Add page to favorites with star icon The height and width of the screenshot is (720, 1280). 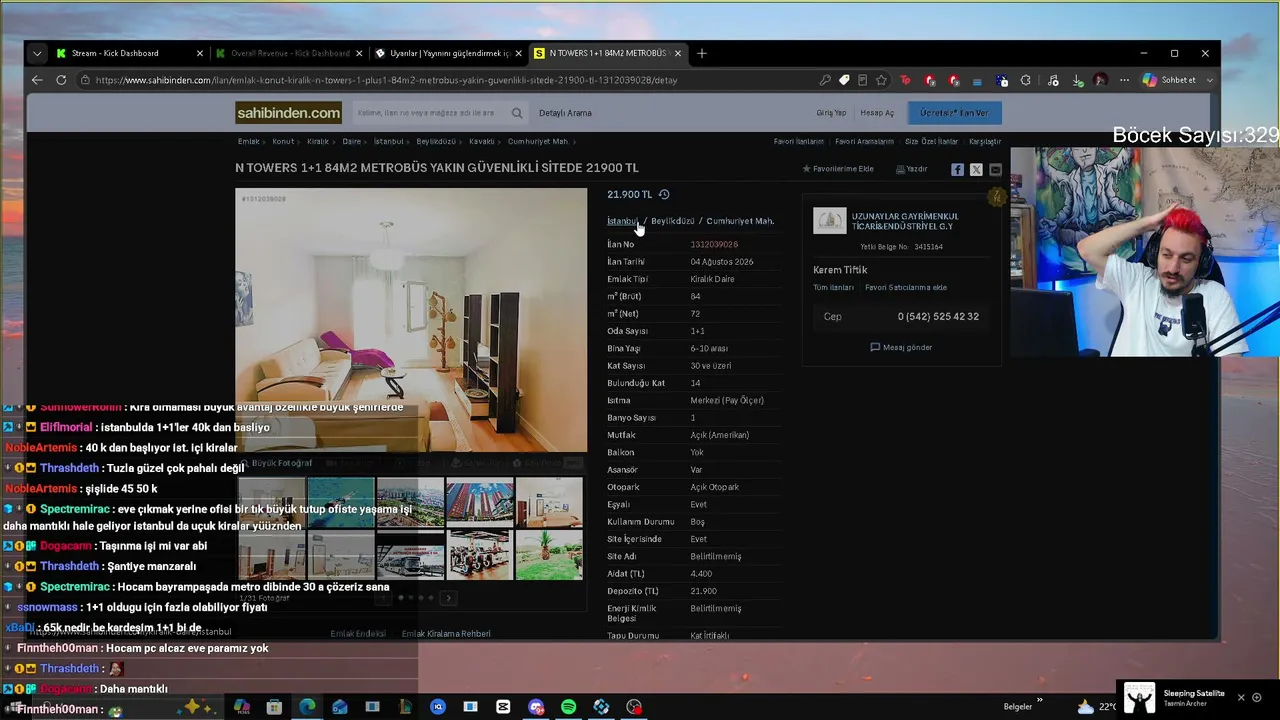[881, 80]
